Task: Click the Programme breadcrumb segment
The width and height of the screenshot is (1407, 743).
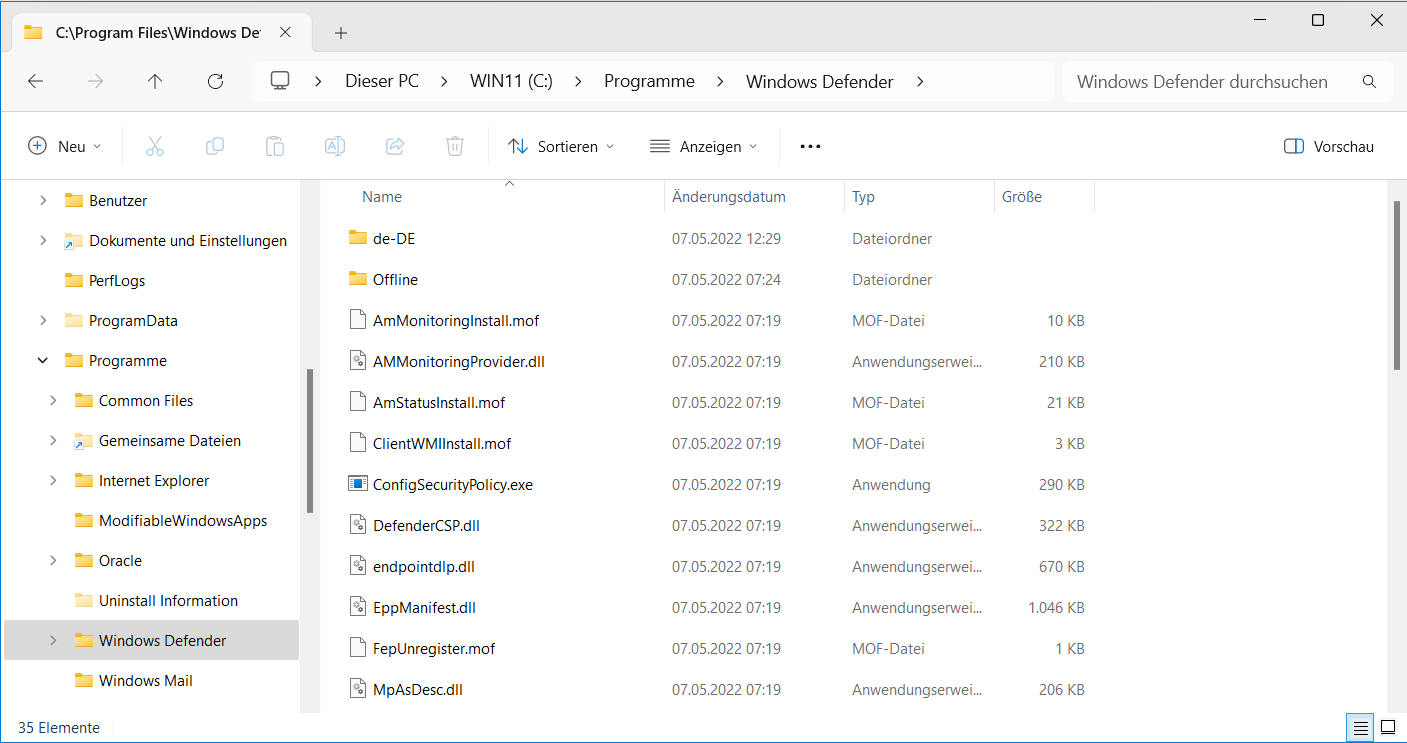Action: 649,82
